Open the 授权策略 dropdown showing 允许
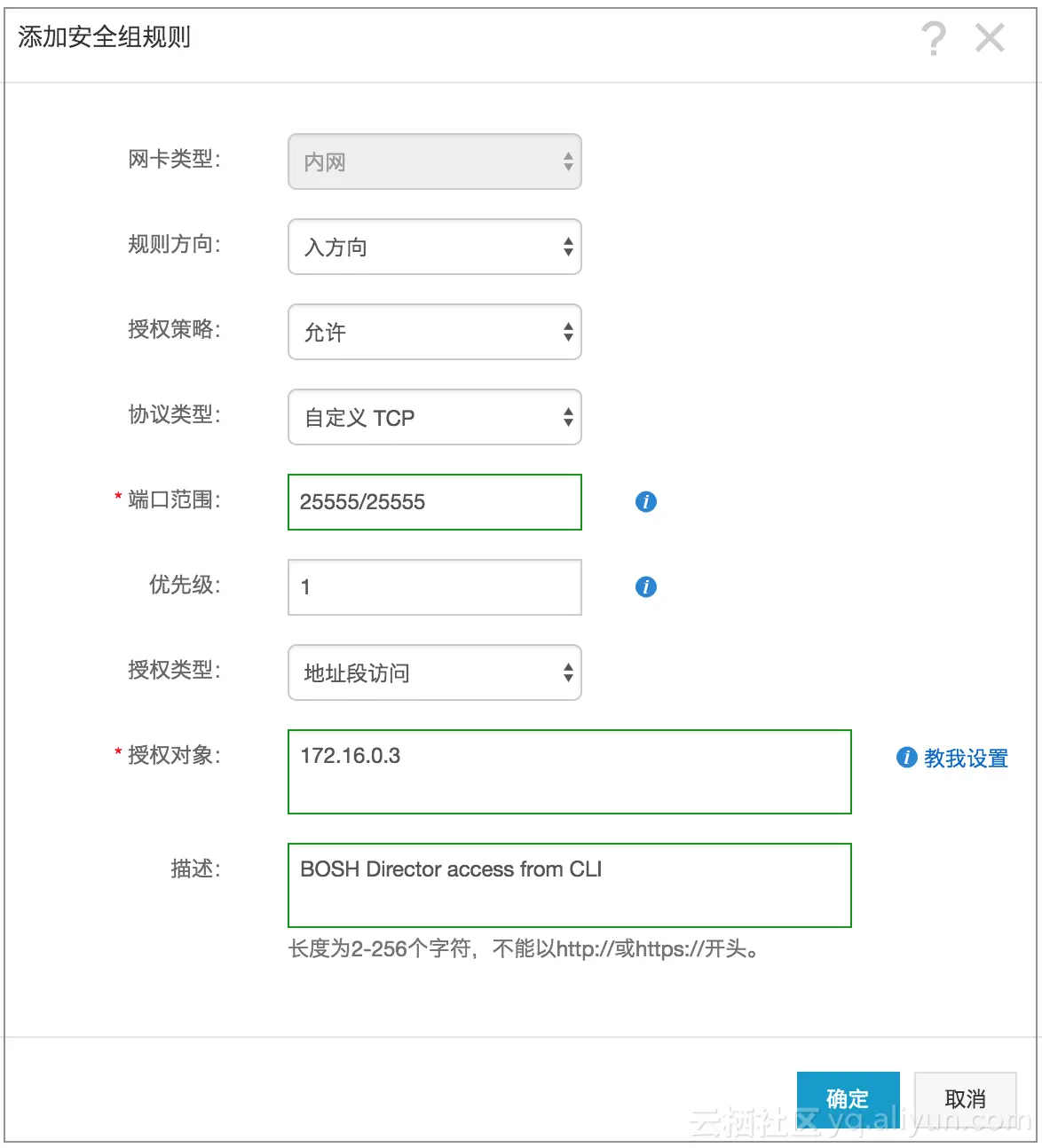 coord(435,332)
